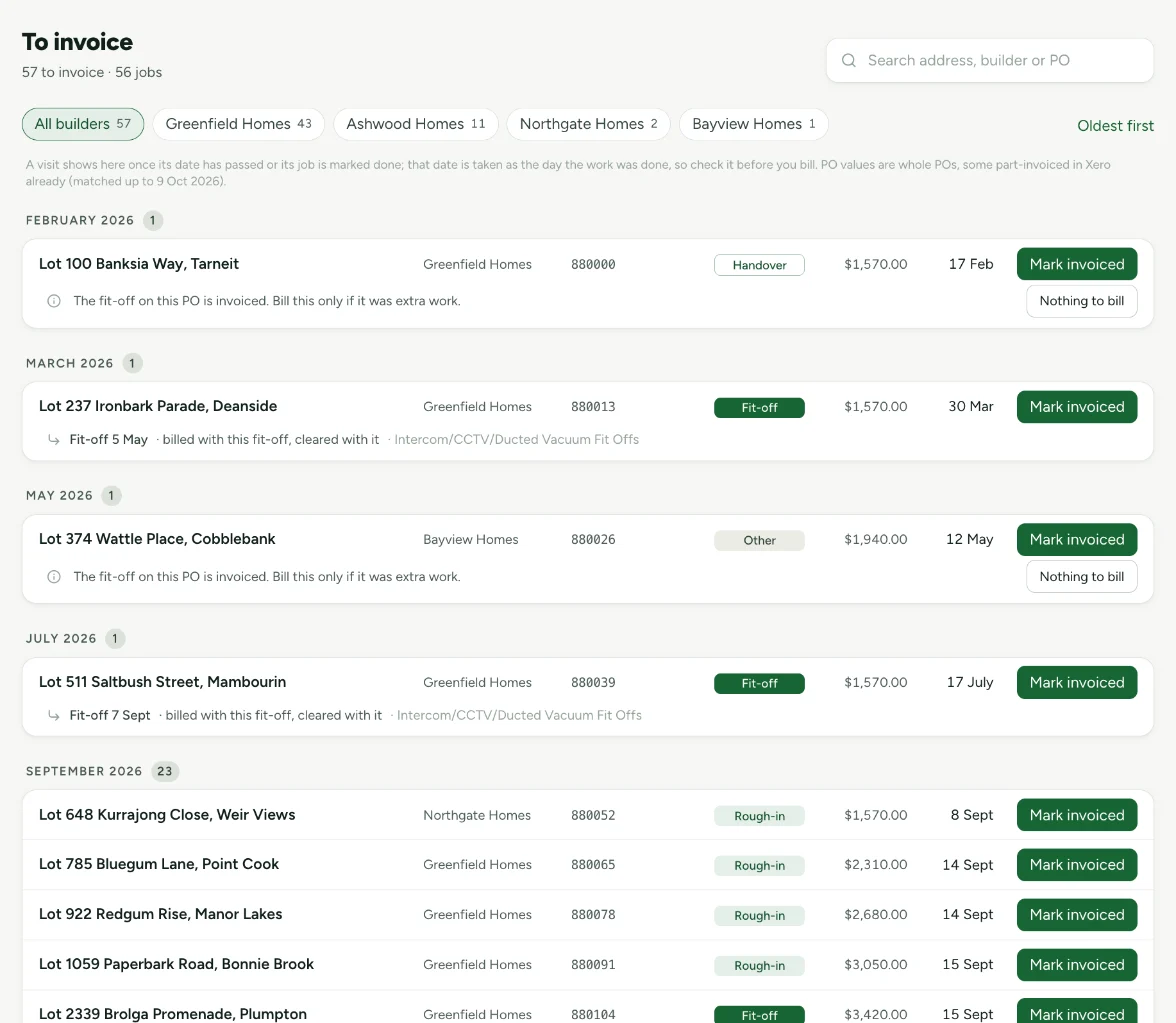Image resolution: width=1176 pixels, height=1023 pixels.
Task: Mark Lot 1059 Paperbark Road as invoiced
Action: pyautogui.click(x=1077, y=964)
